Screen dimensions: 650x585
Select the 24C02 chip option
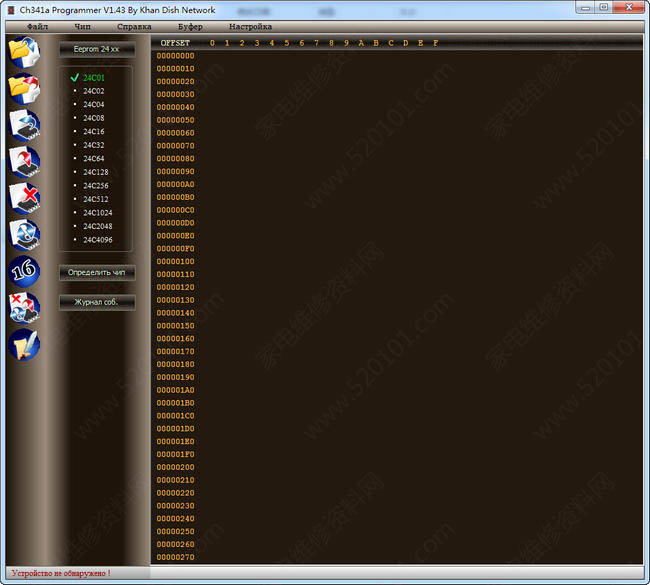(x=93, y=91)
